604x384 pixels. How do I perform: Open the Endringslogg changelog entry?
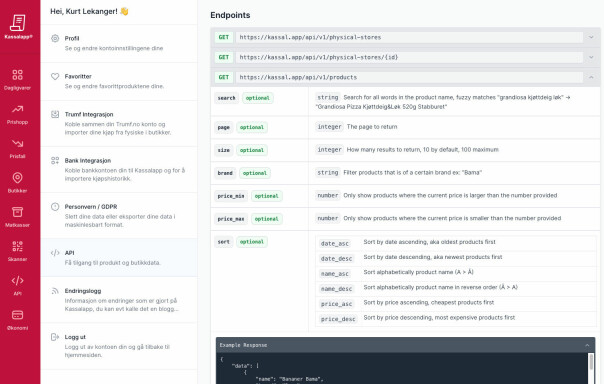coord(119,300)
